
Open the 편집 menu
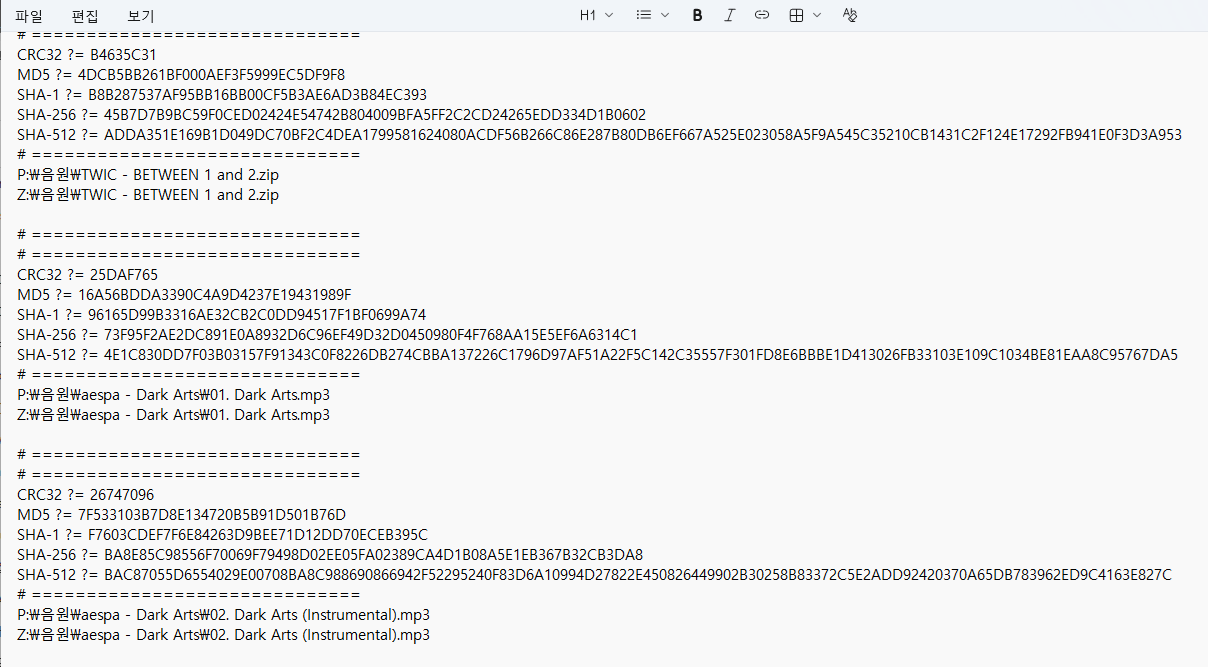(x=85, y=16)
